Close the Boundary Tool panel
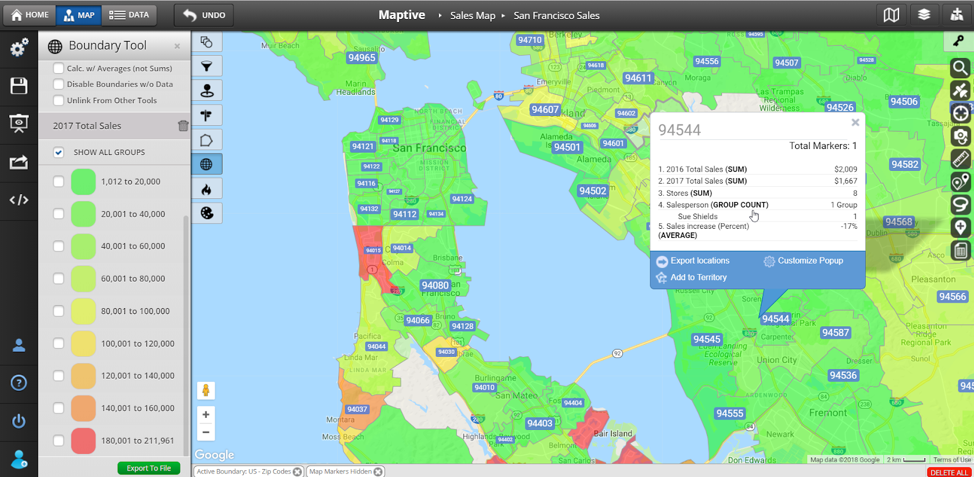The height and width of the screenshot is (477, 974). point(177,46)
